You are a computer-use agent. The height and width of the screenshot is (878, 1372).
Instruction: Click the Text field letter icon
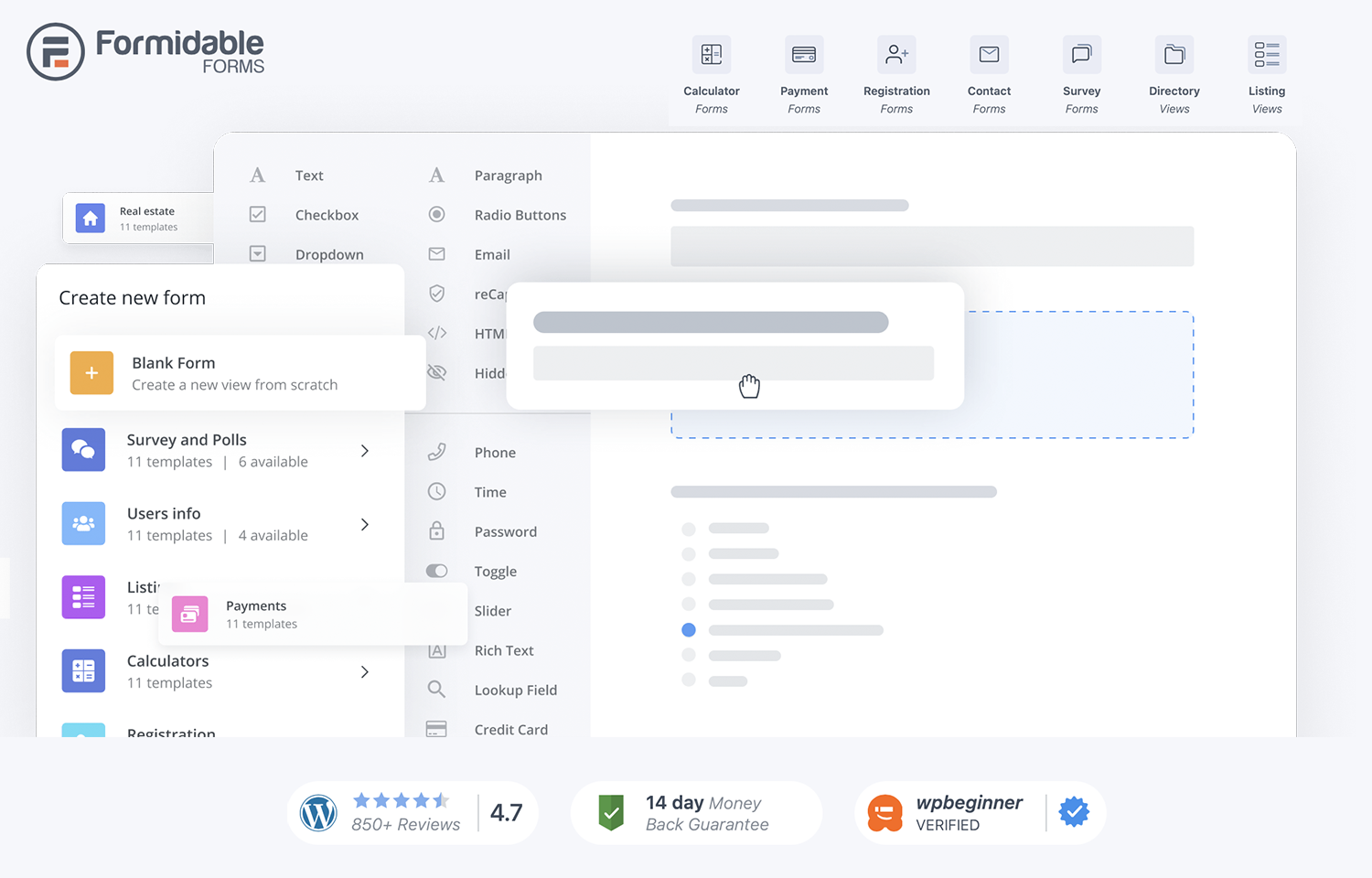tap(258, 175)
